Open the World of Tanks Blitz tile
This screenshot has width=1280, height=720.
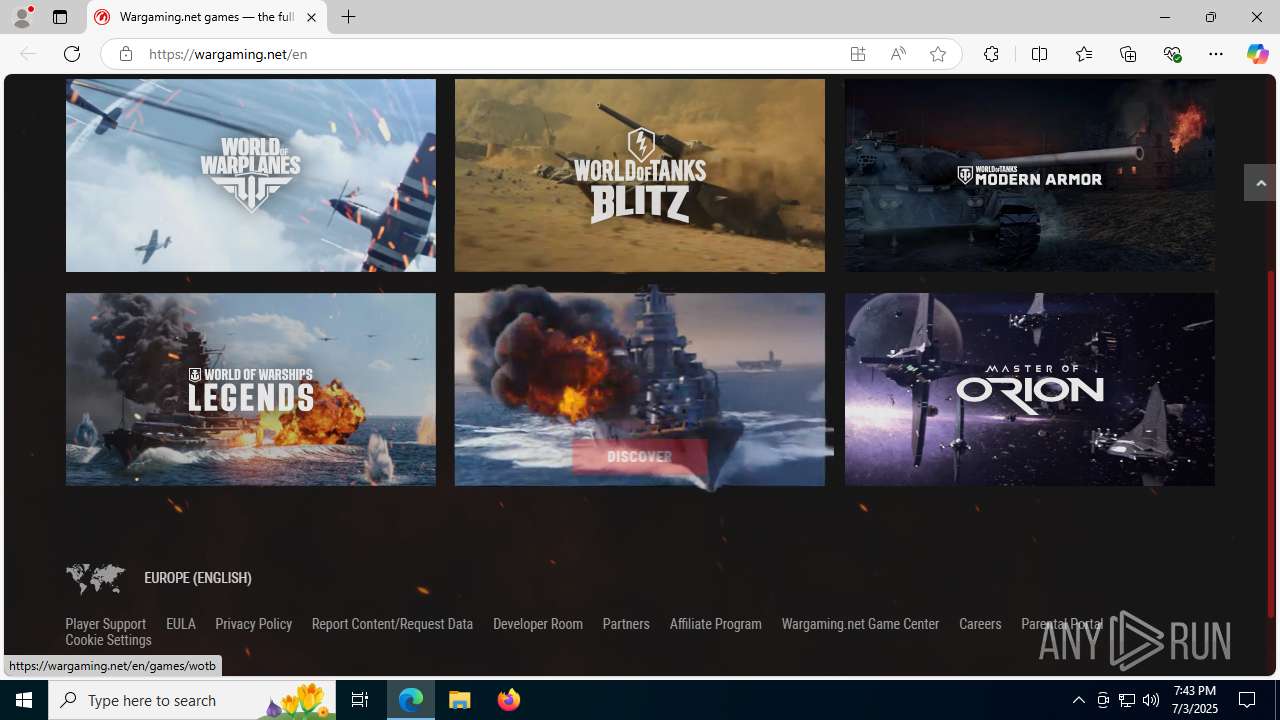tap(640, 175)
